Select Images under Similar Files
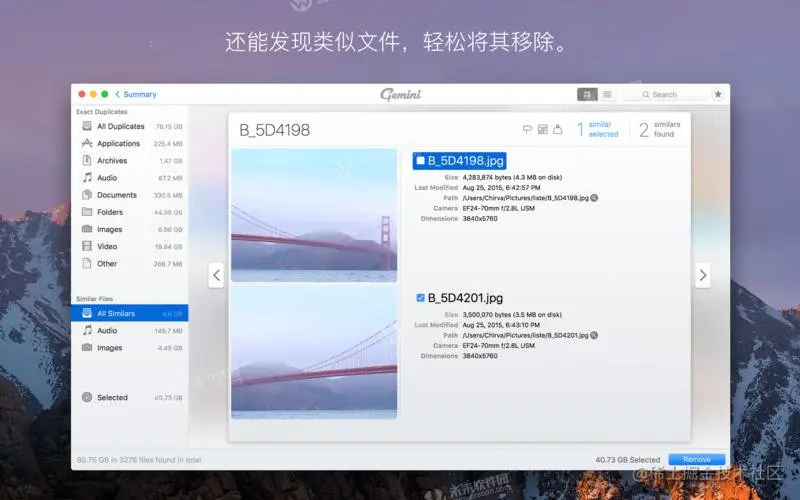This screenshot has width=800, height=500. (x=132, y=348)
